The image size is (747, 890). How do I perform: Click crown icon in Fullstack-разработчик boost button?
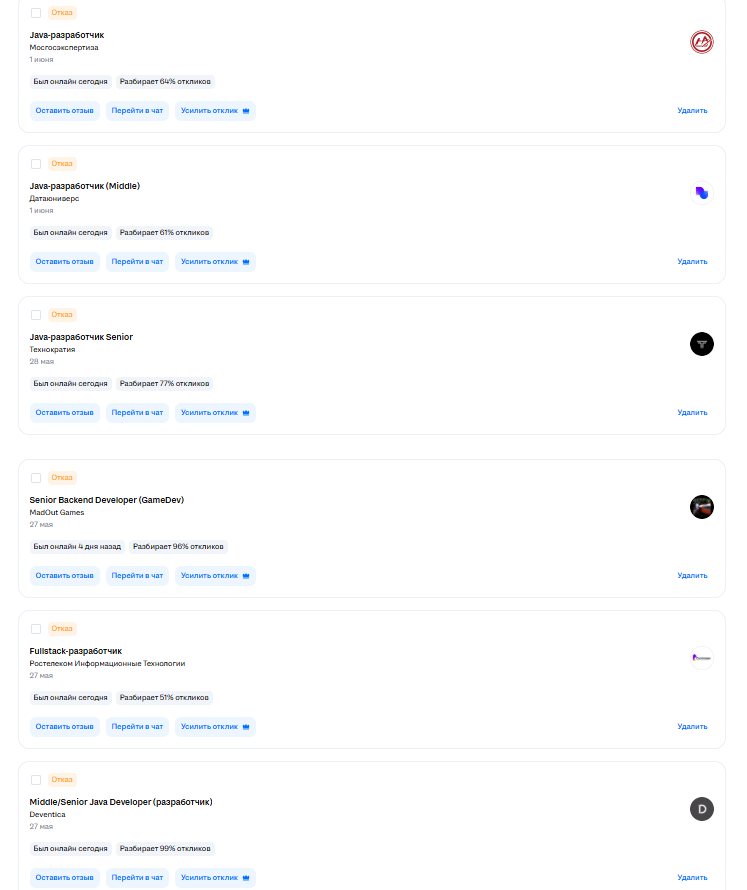click(246, 727)
